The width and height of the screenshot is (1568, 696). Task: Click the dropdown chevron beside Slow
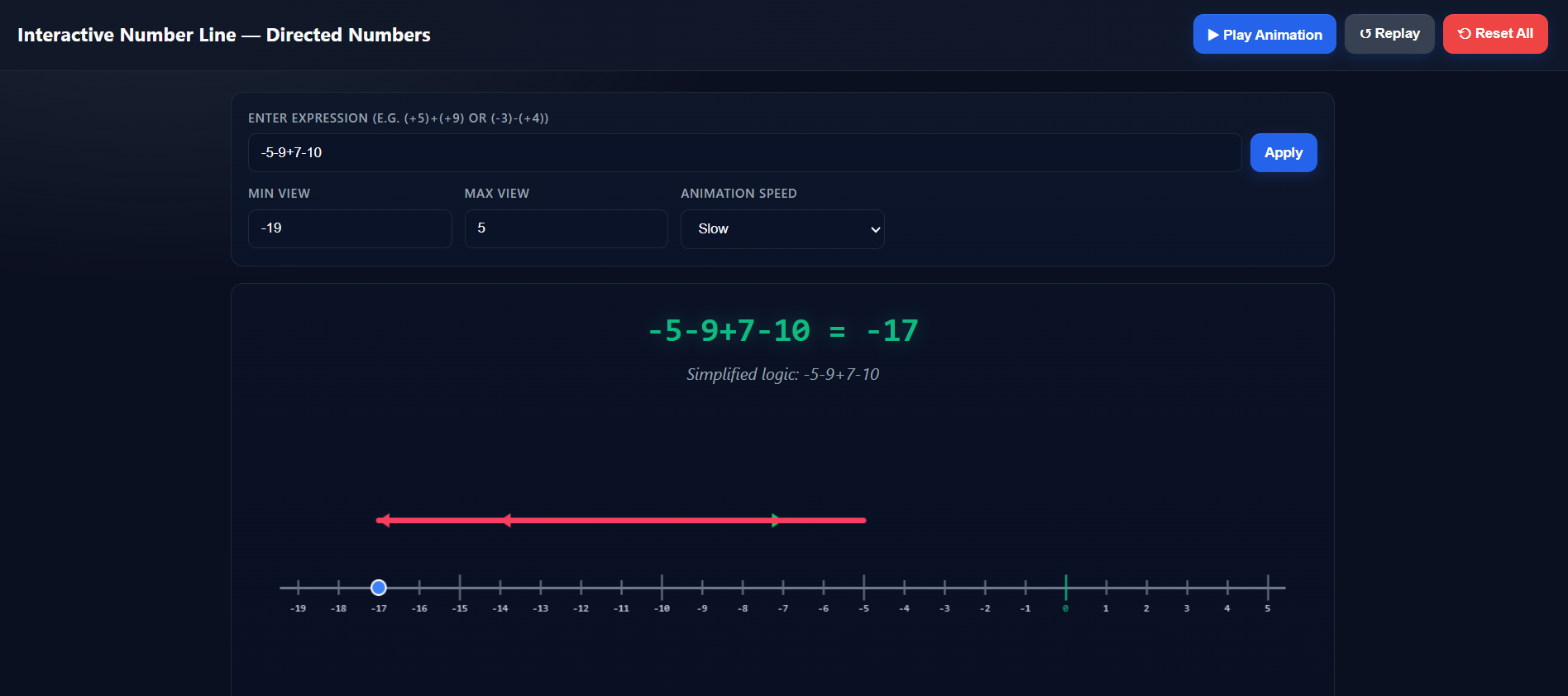[x=875, y=229]
